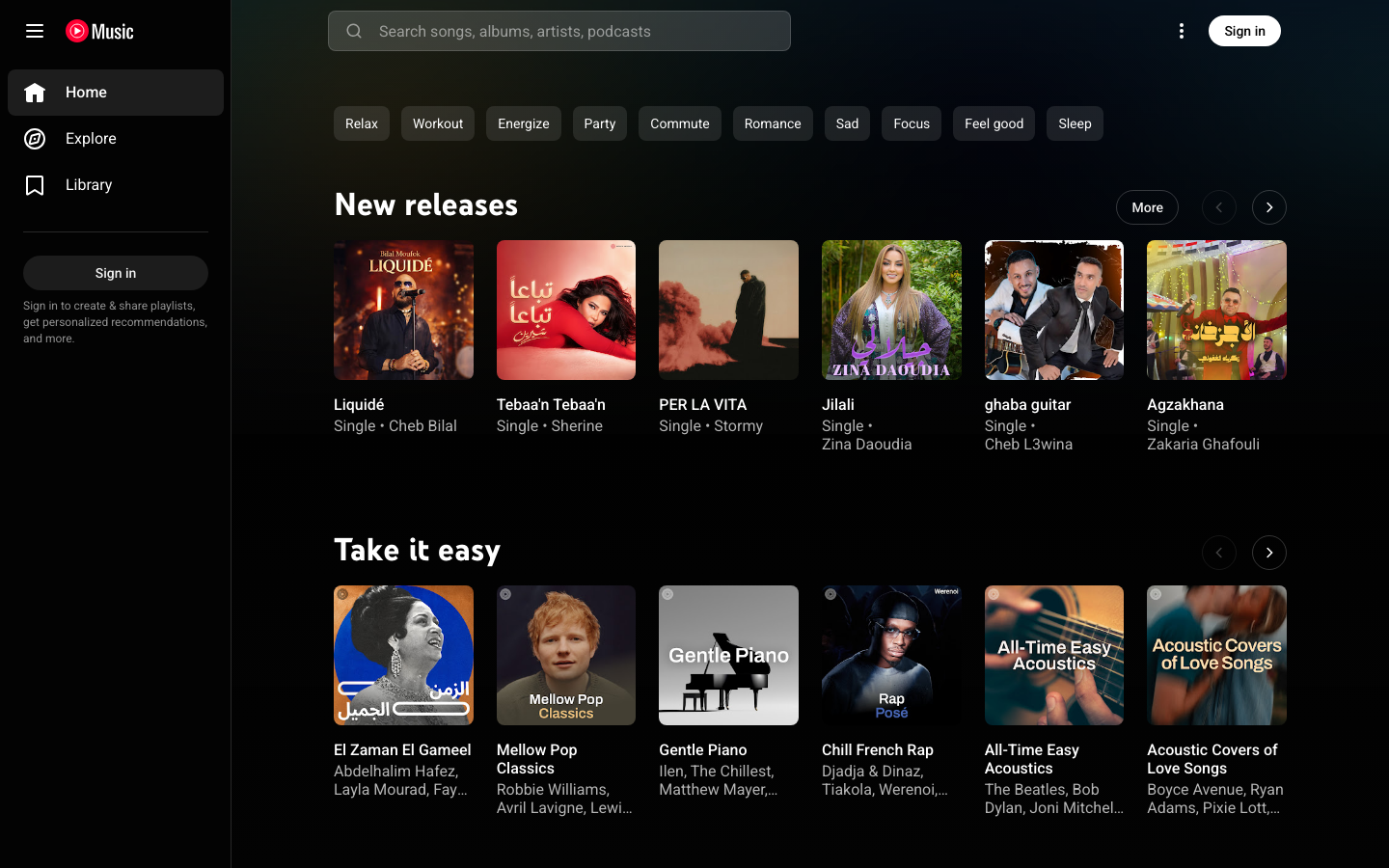Image resolution: width=1389 pixels, height=868 pixels.
Task: Click the Home icon in sidebar
Action: point(35,93)
